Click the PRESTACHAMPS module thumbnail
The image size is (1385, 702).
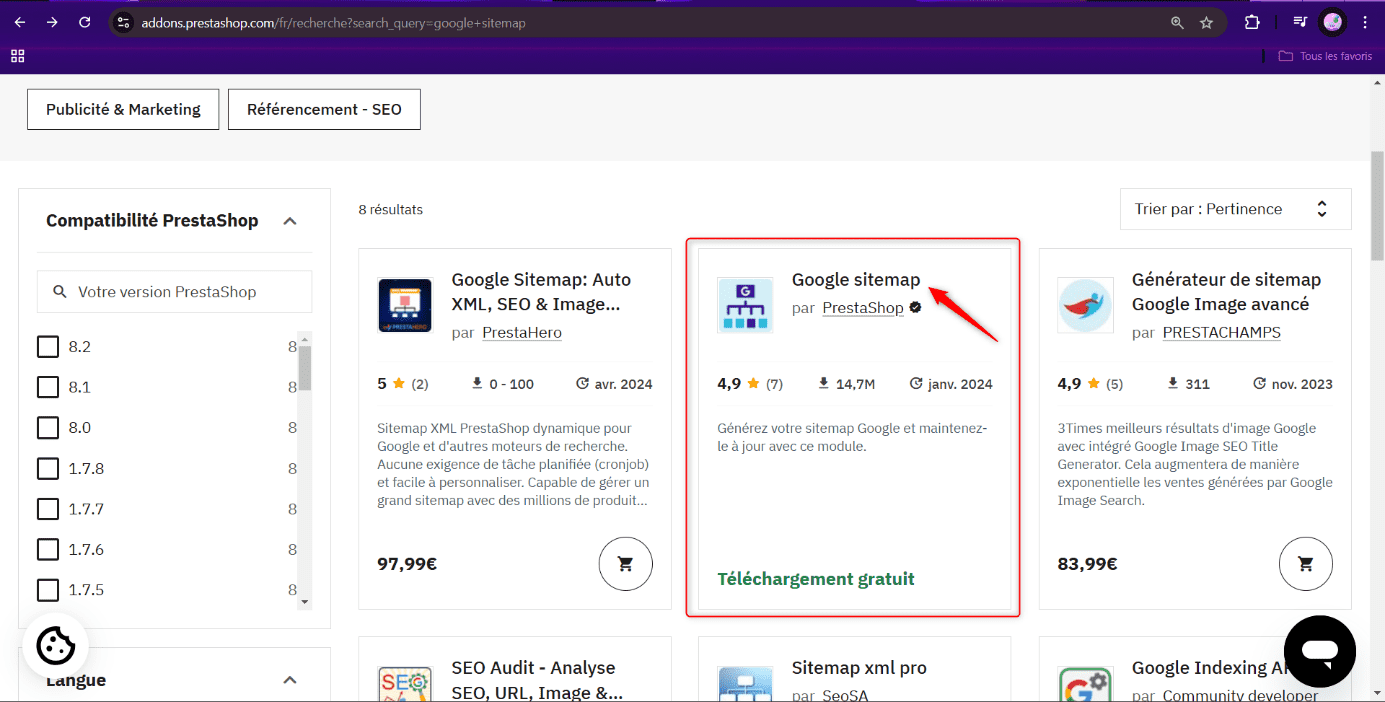(x=1085, y=305)
